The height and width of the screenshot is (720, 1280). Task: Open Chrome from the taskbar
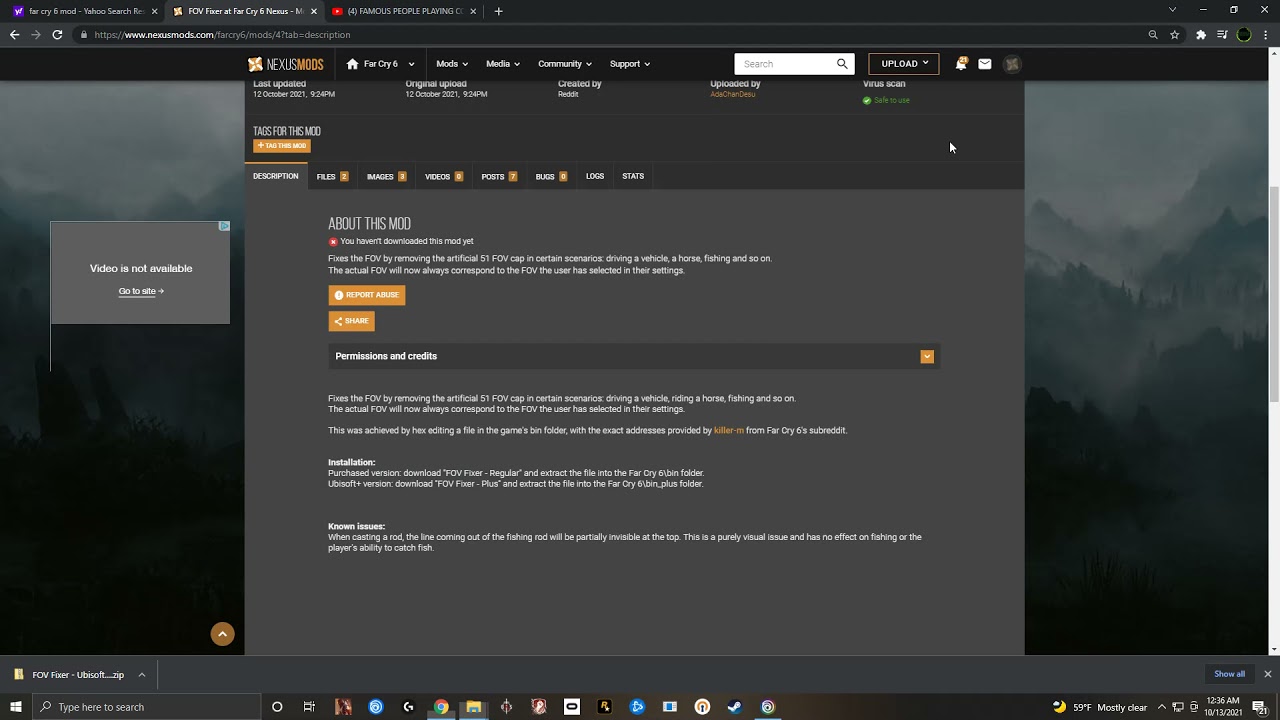tap(441, 707)
